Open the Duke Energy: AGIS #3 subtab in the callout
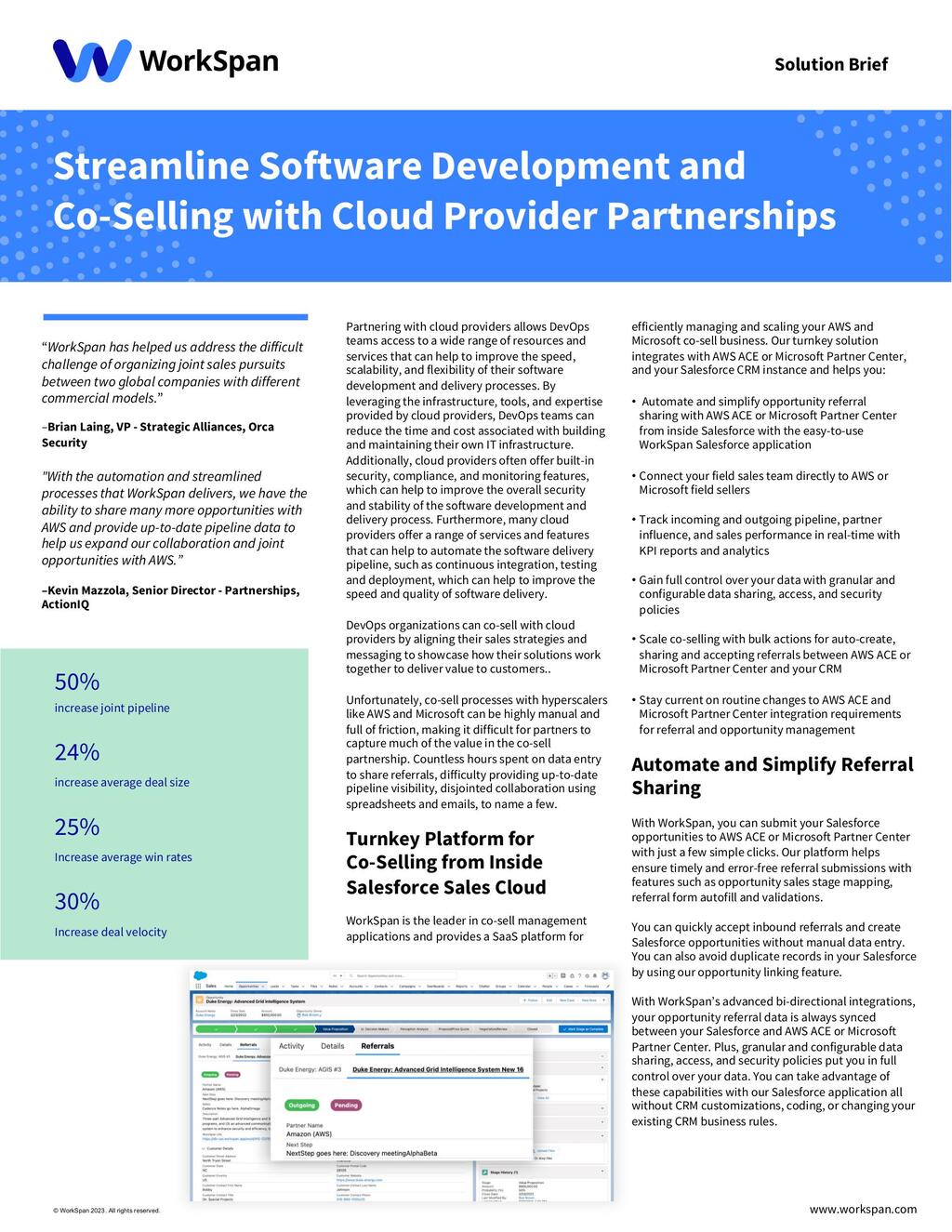This screenshot has width=952, height=1232. [x=311, y=1069]
